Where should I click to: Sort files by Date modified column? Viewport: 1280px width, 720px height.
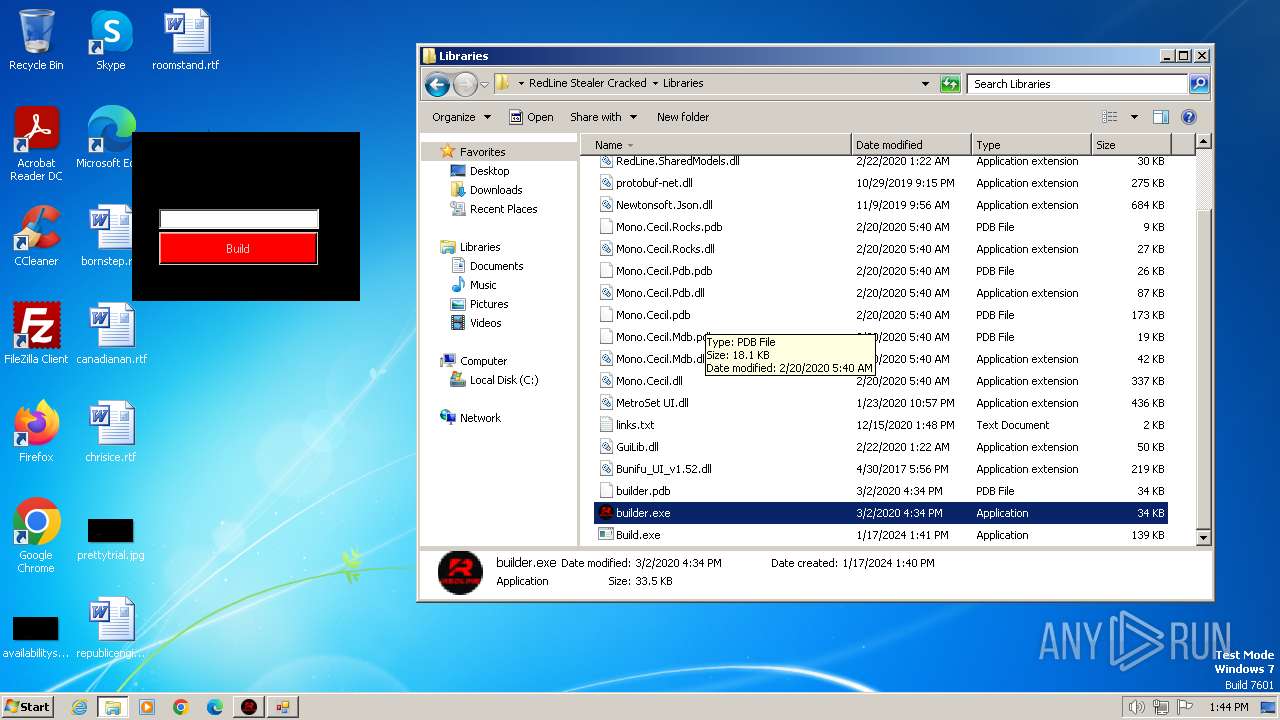pyautogui.click(x=911, y=145)
